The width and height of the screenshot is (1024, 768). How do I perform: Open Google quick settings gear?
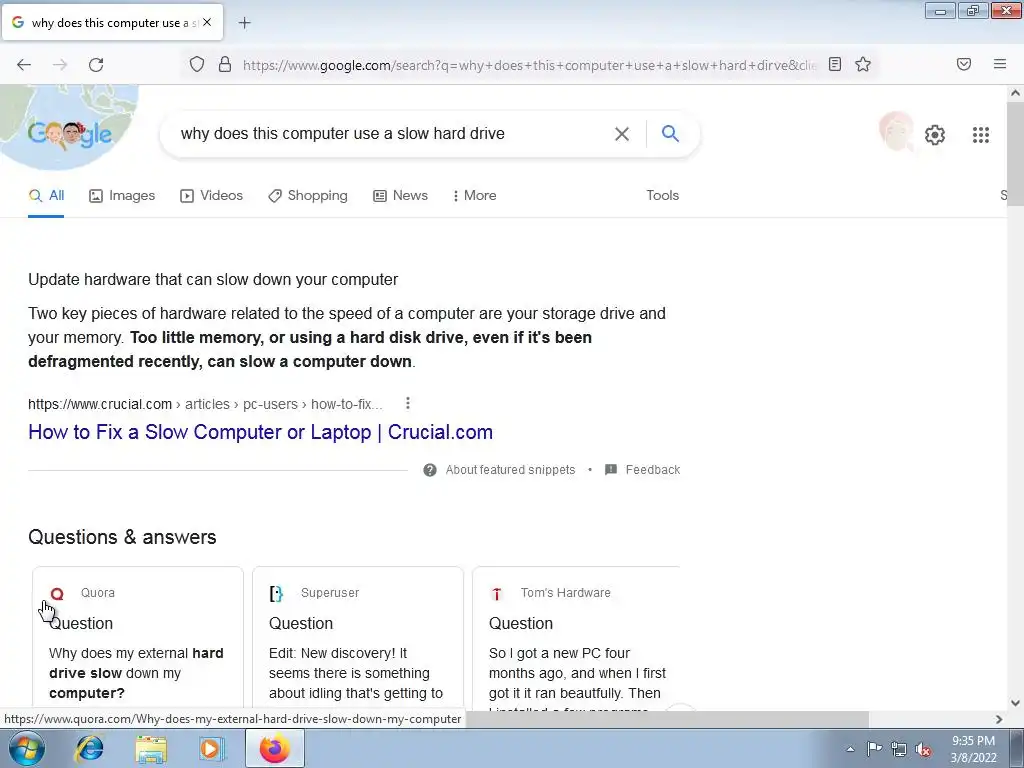(x=935, y=135)
